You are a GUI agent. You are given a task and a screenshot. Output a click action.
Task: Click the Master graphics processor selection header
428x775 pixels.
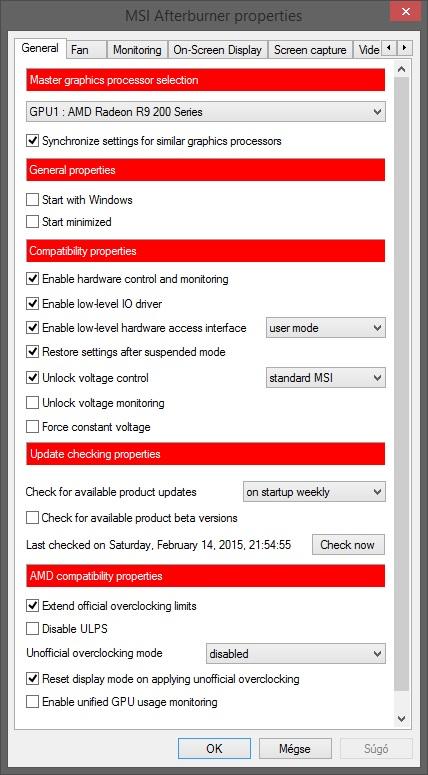point(206,80)
